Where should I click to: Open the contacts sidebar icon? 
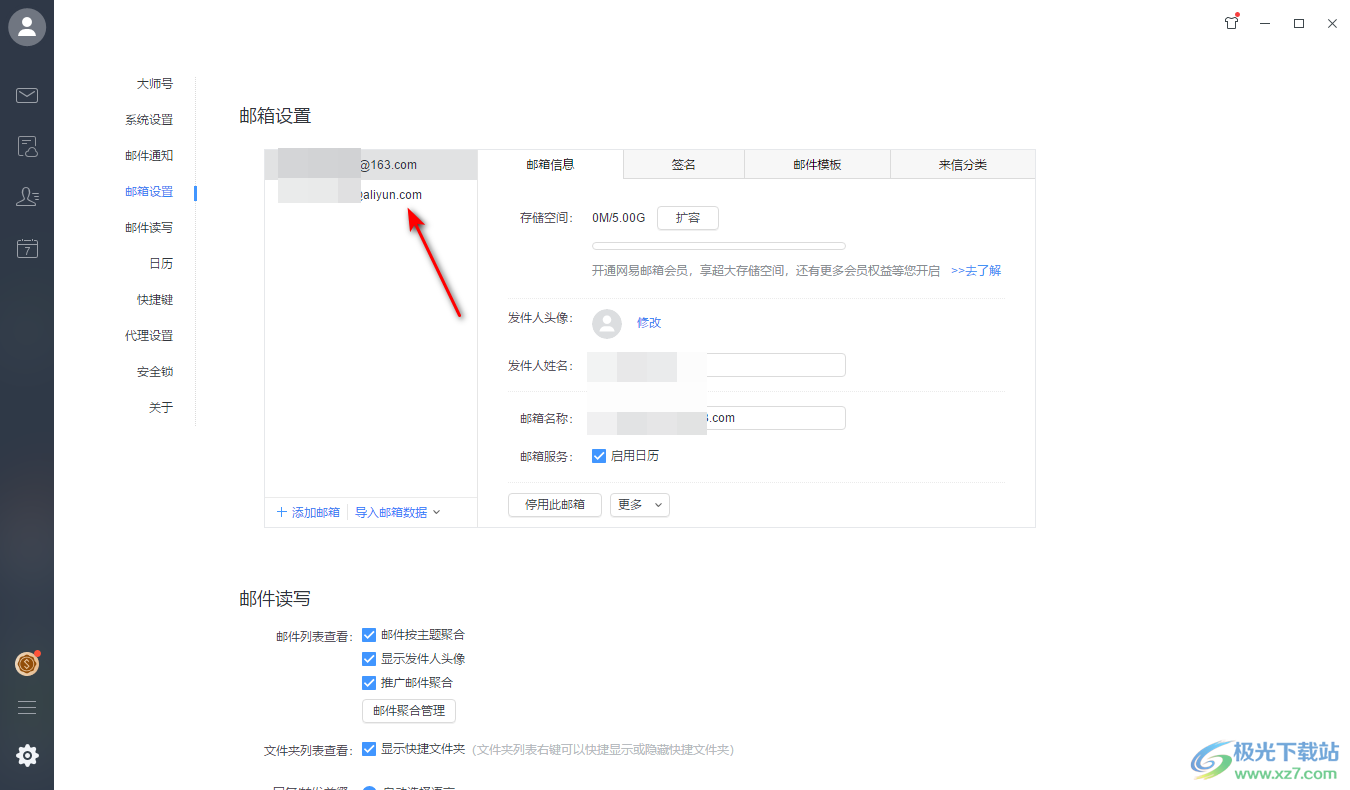click(x=27, y=197)
